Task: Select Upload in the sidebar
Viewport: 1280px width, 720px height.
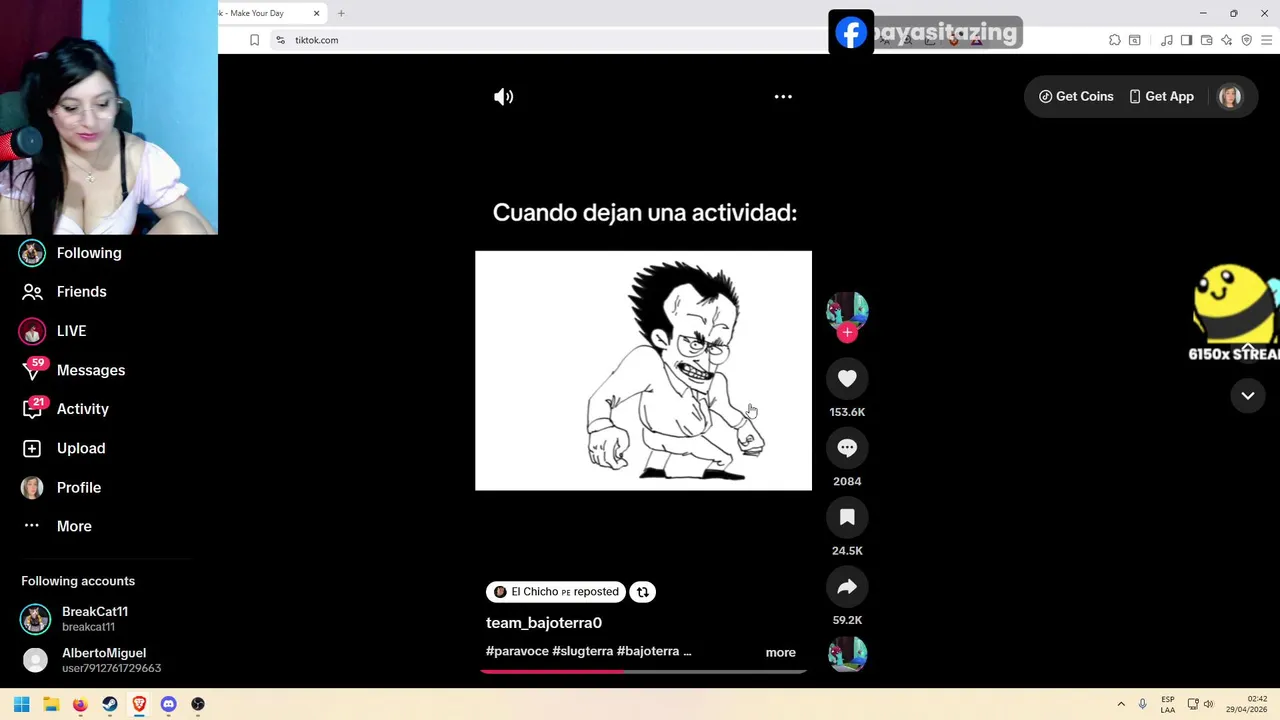Action: point(81,448)
